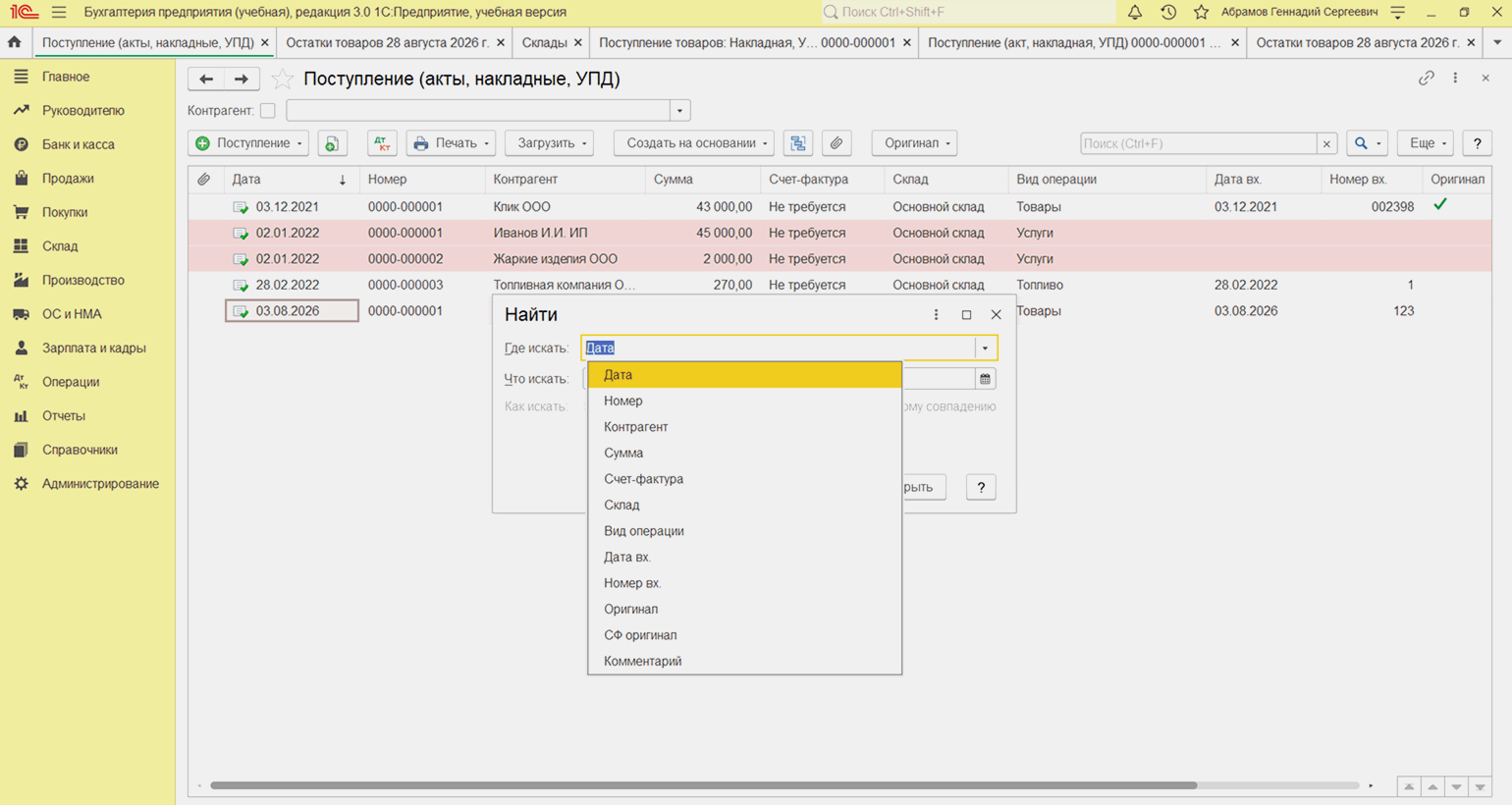Click the horizontal scrollbar at bottom

703,785
